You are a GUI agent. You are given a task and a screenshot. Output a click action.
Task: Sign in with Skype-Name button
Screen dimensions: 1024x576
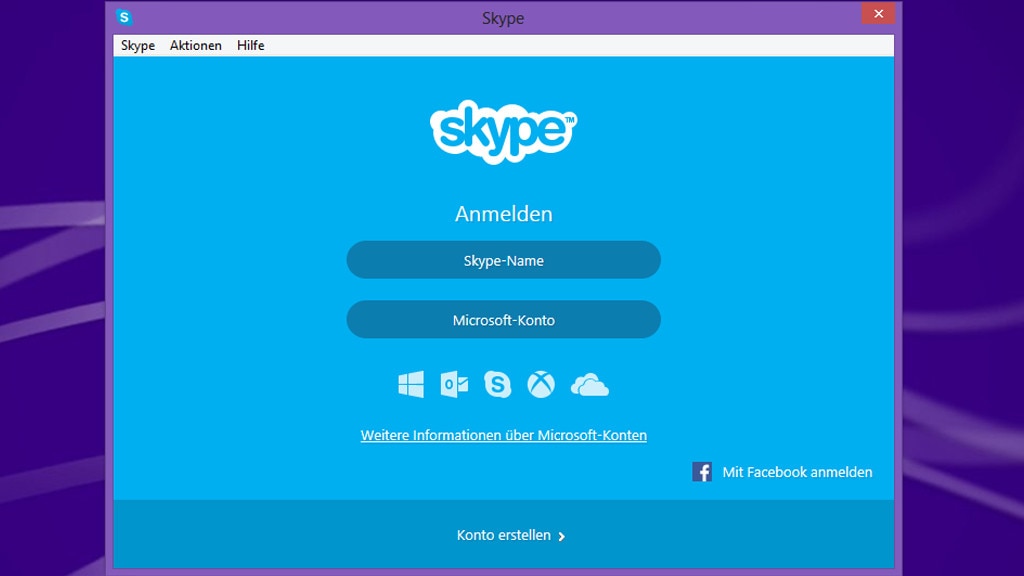(x=504, y=260)
